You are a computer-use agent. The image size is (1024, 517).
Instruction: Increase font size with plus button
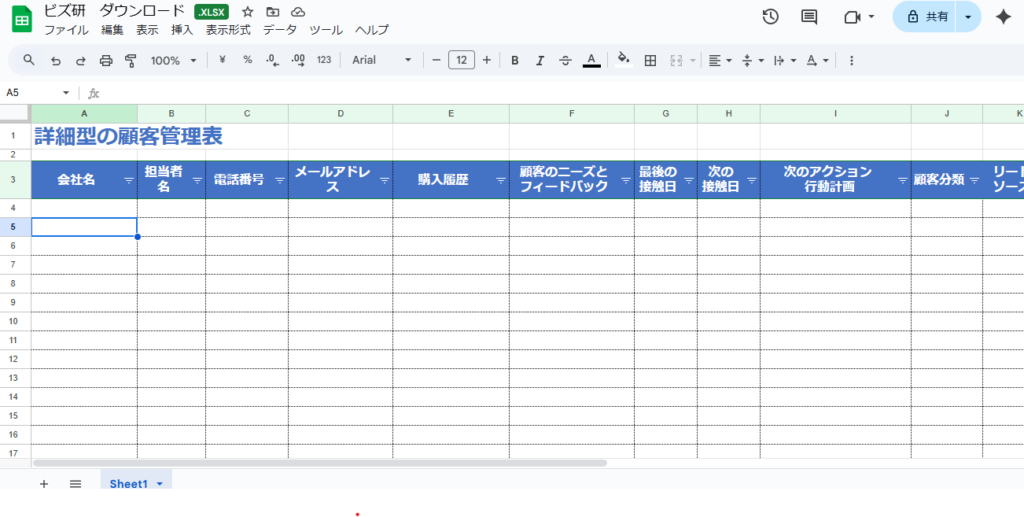click(487, 60)
